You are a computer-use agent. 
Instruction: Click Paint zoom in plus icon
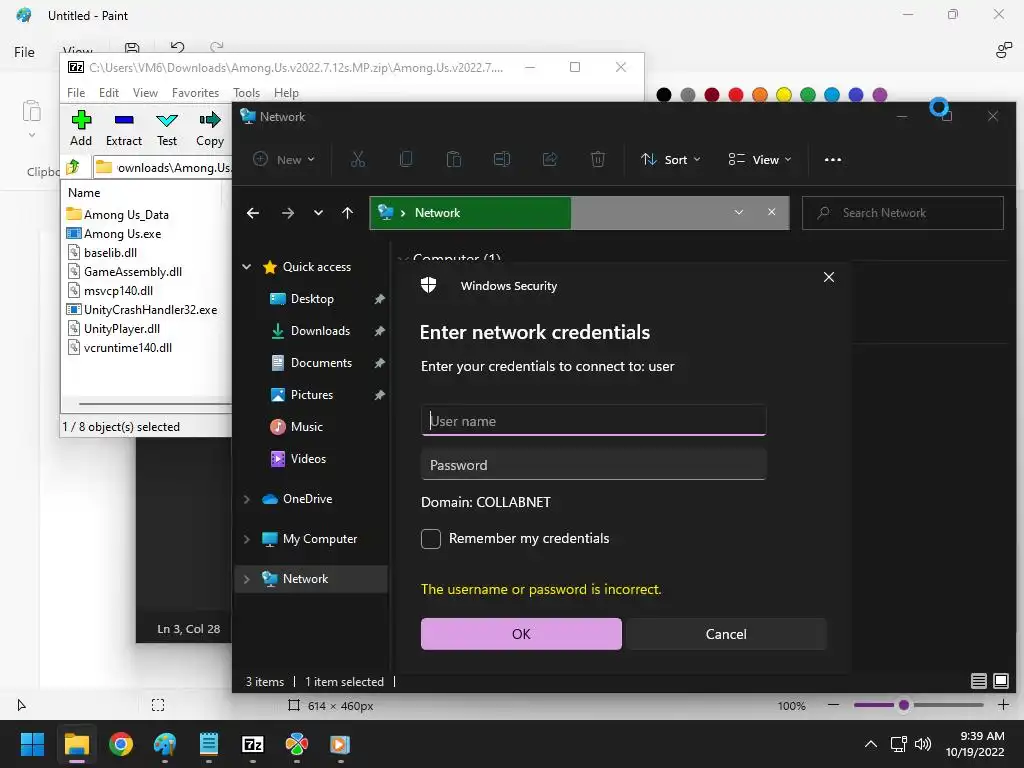coord(1004,705)
